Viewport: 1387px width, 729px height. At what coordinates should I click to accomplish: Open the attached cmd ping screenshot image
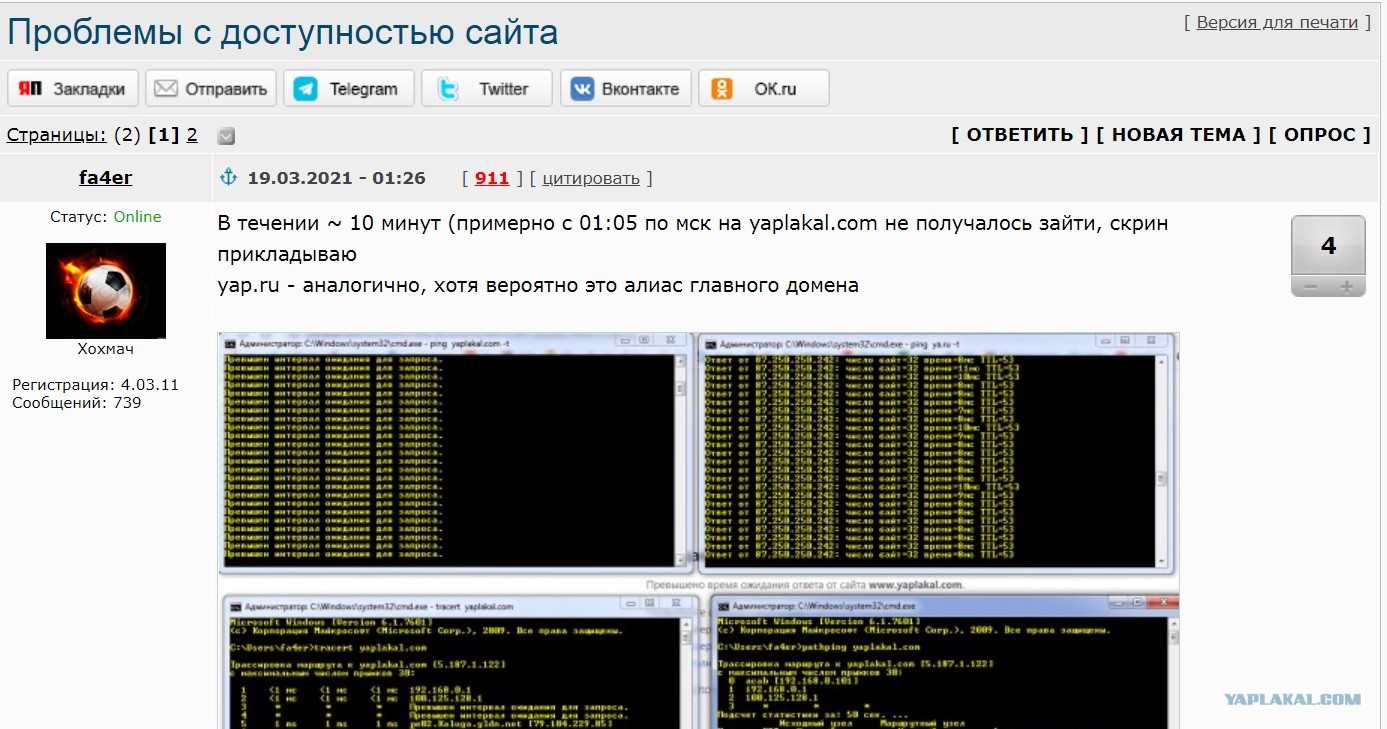click(698, 530)
